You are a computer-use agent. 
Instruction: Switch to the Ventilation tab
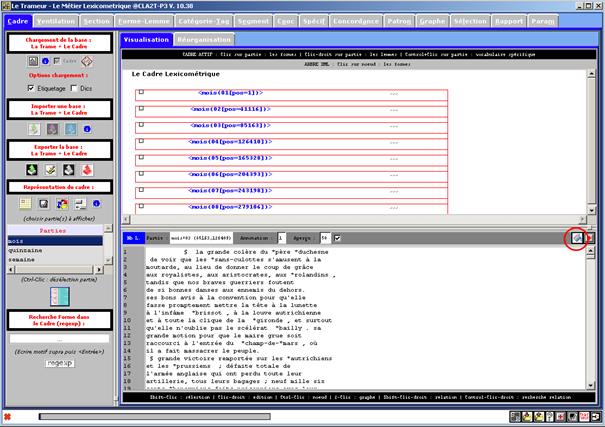(56, 21)
